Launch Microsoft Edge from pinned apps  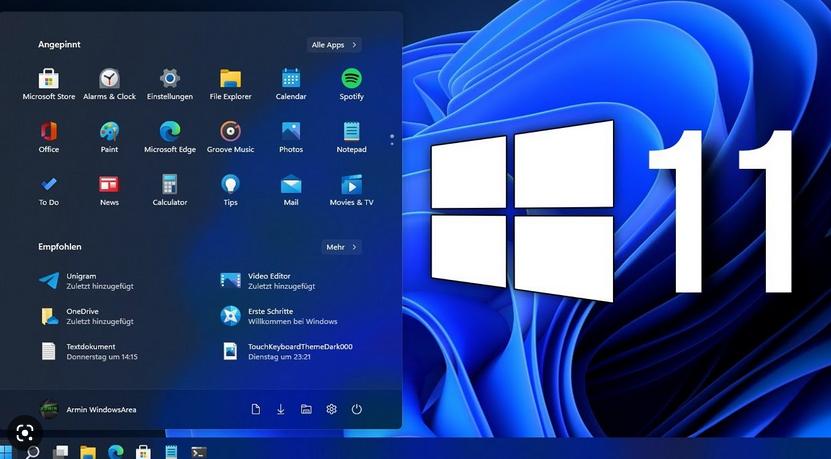click(x=170, y=138)
